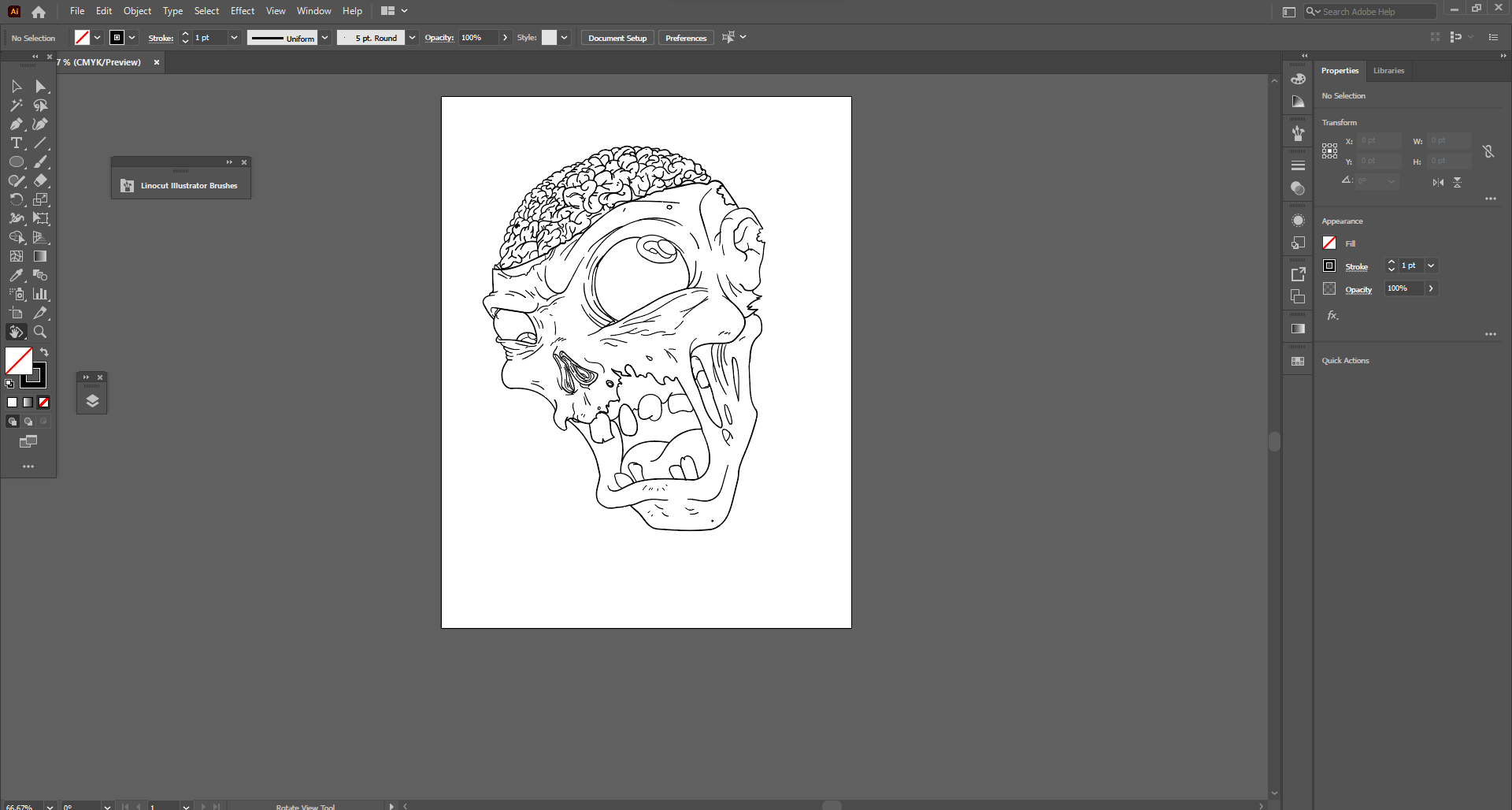Open Opacity options link in Properties panel
The width and height of the screenshot is (1512, 810).
1358,290
